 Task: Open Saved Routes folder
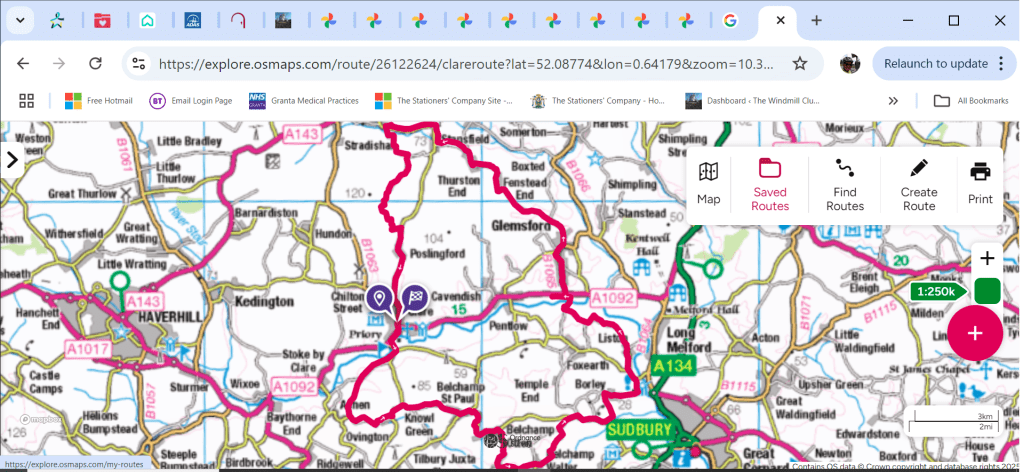pos(769,183)
